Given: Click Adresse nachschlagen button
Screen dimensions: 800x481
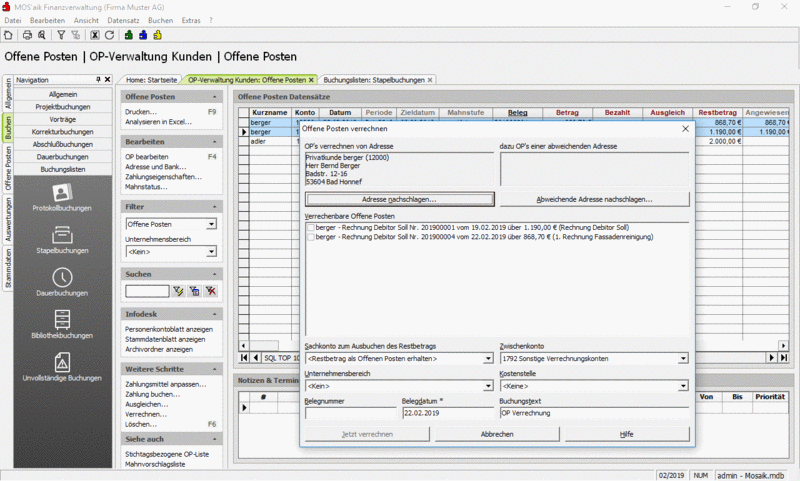Looking at the screenshot, I should pos(399,199).
